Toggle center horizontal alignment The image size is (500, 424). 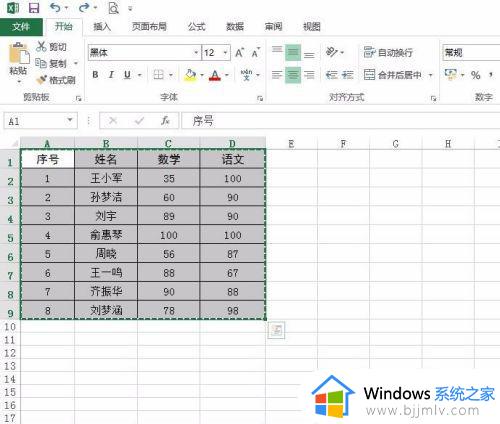[293, 75]
